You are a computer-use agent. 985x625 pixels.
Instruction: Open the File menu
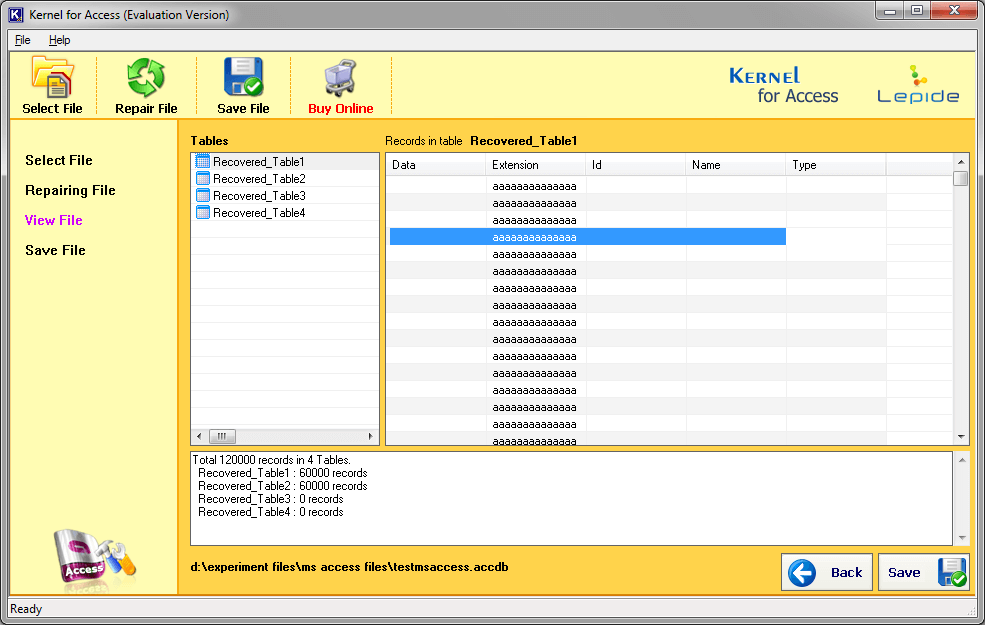[23, 40]
